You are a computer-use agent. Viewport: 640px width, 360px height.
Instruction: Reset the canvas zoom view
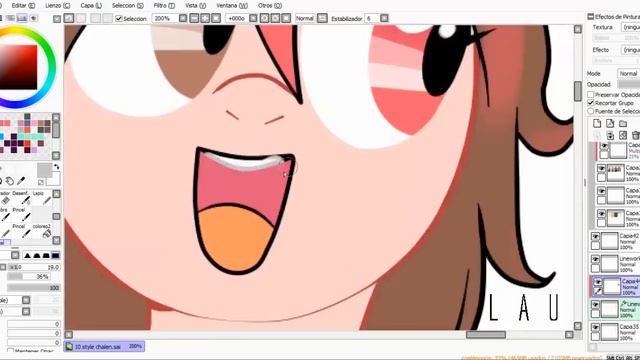click(216, 18)
